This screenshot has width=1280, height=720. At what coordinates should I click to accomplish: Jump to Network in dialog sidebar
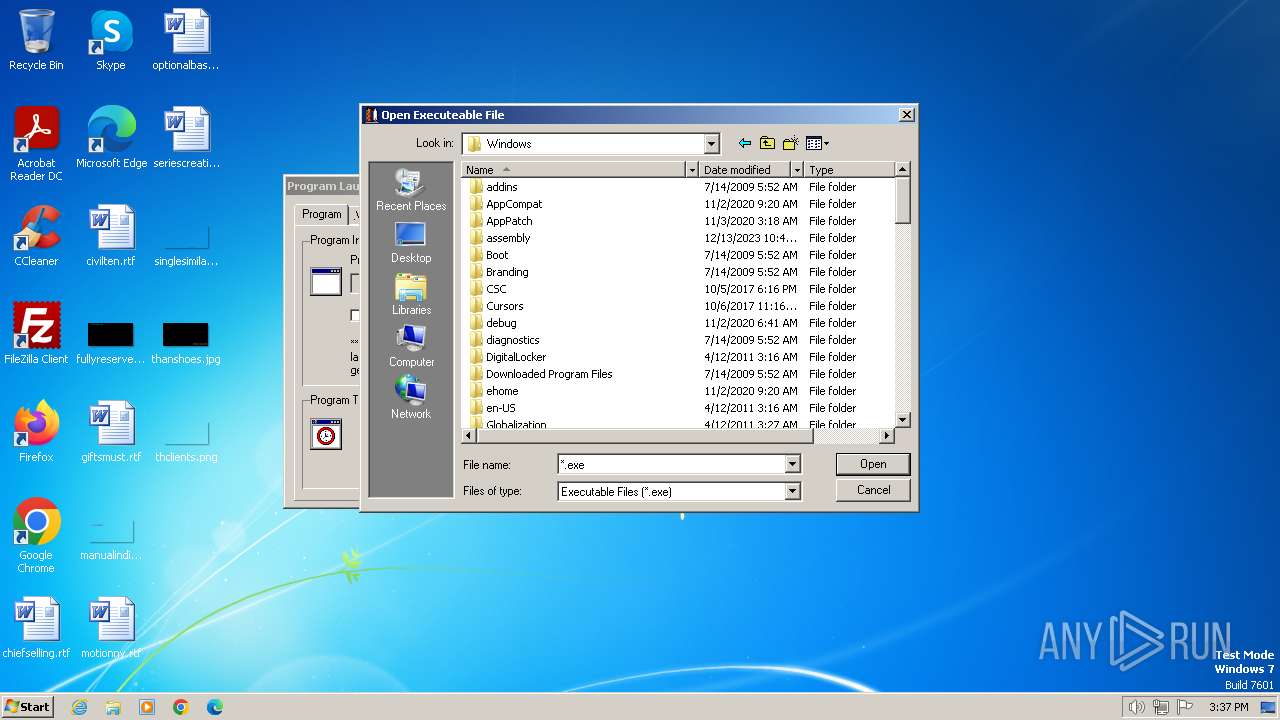(411, 398)
